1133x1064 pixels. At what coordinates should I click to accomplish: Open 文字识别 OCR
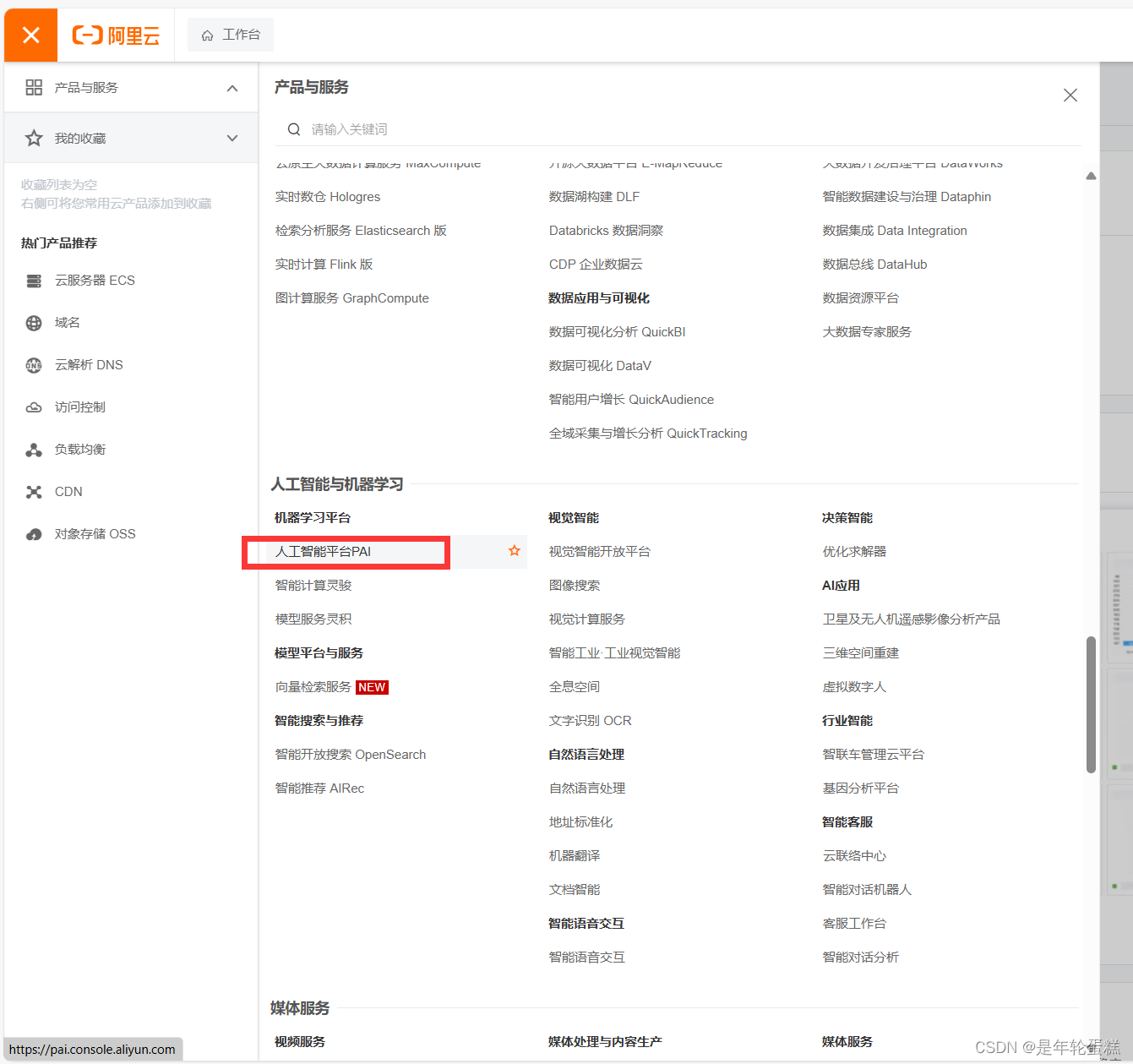click(x=590, y=721)
